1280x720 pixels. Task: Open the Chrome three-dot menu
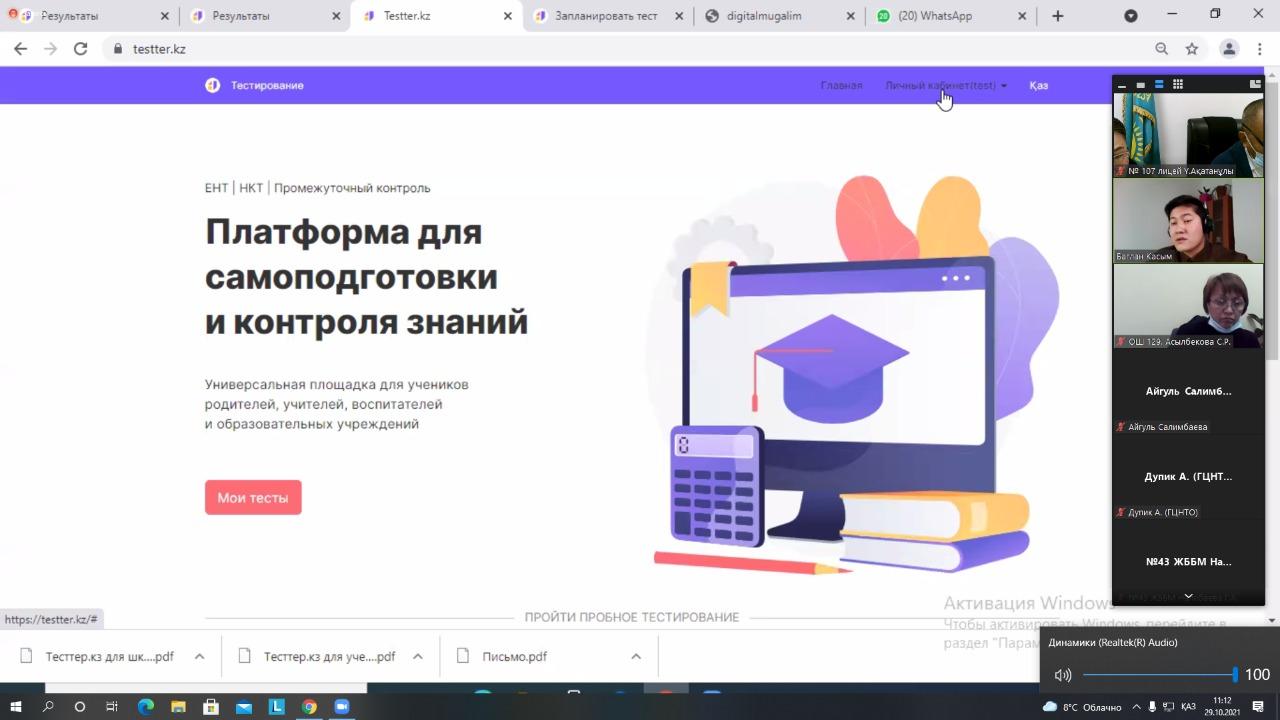point(1259,48)
